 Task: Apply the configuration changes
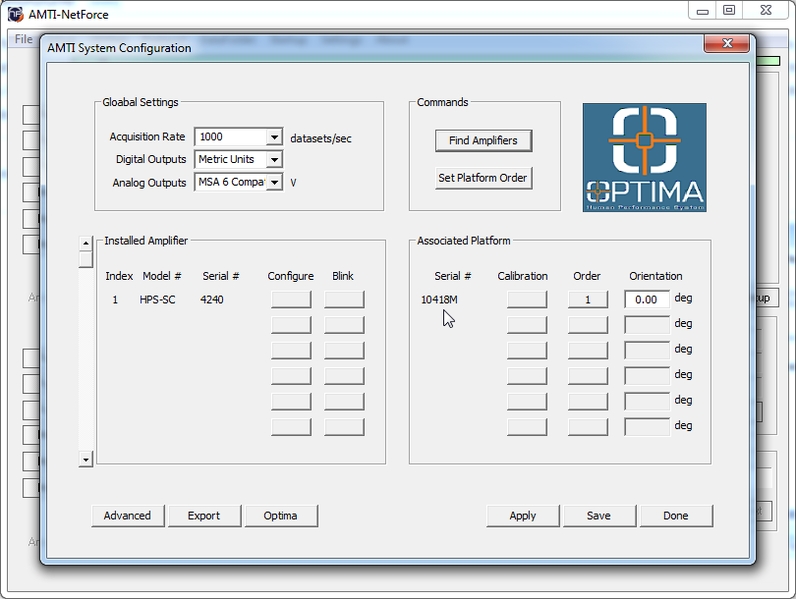(522, 516)
